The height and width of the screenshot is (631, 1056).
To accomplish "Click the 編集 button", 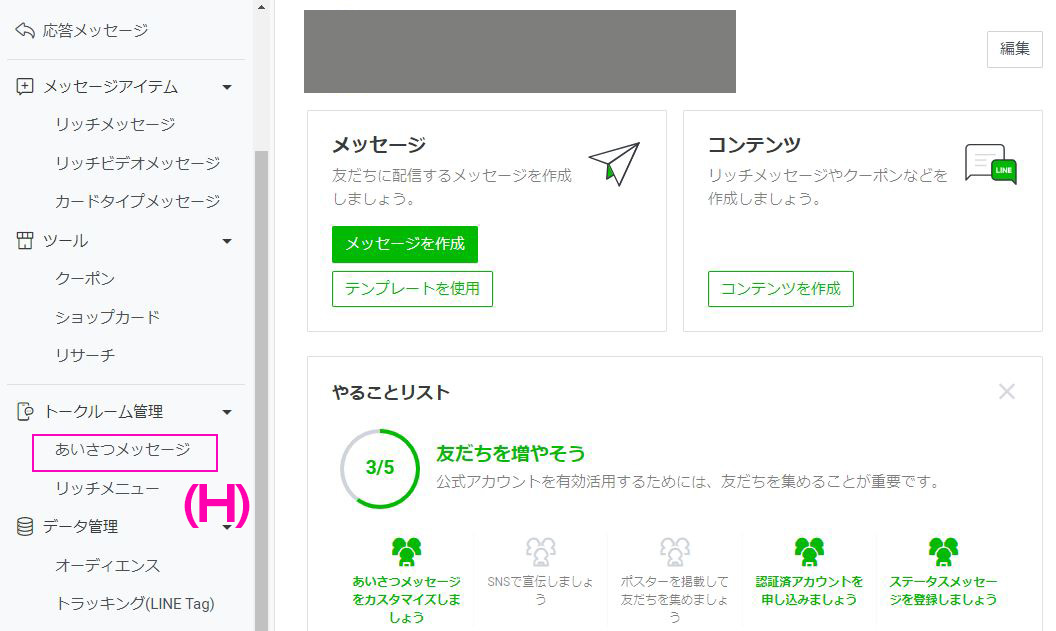I will point(1014,48).
